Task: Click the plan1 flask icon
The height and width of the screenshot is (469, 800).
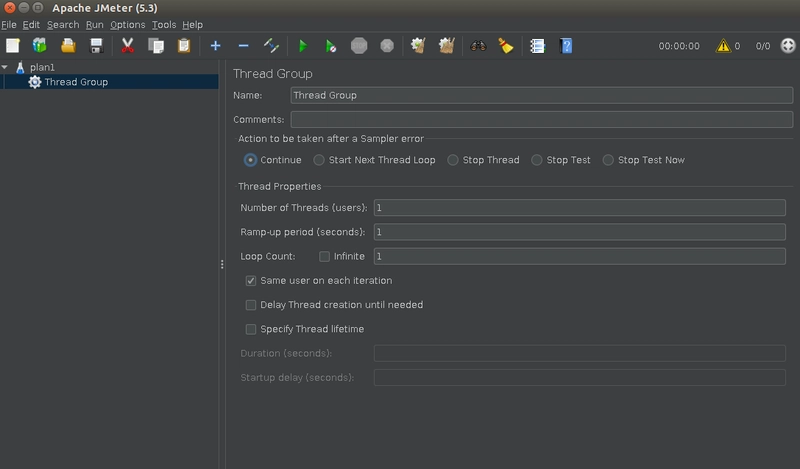Action: pos(20,67)
